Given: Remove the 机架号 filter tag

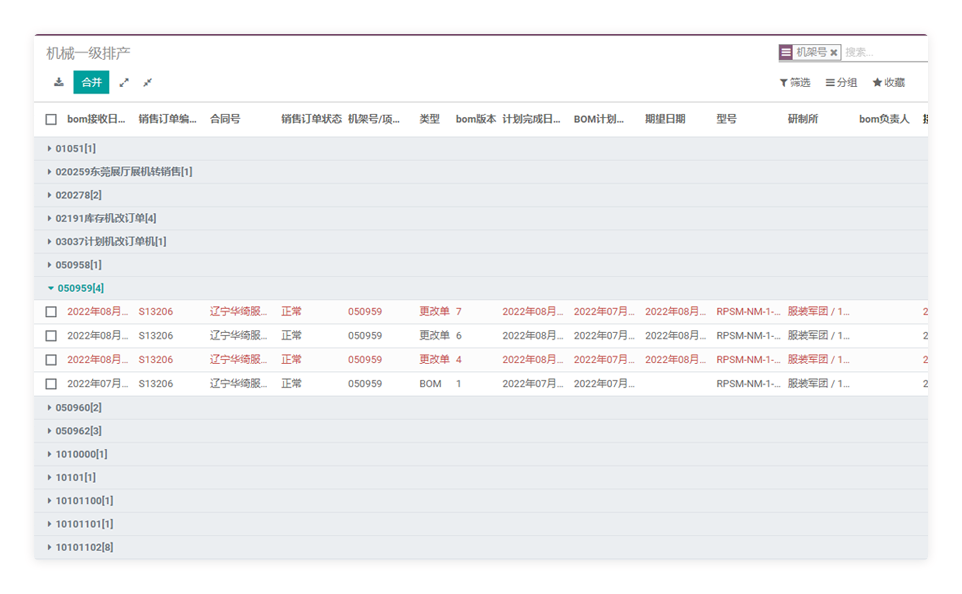Looking at the screenshot, I should point(833,52).
